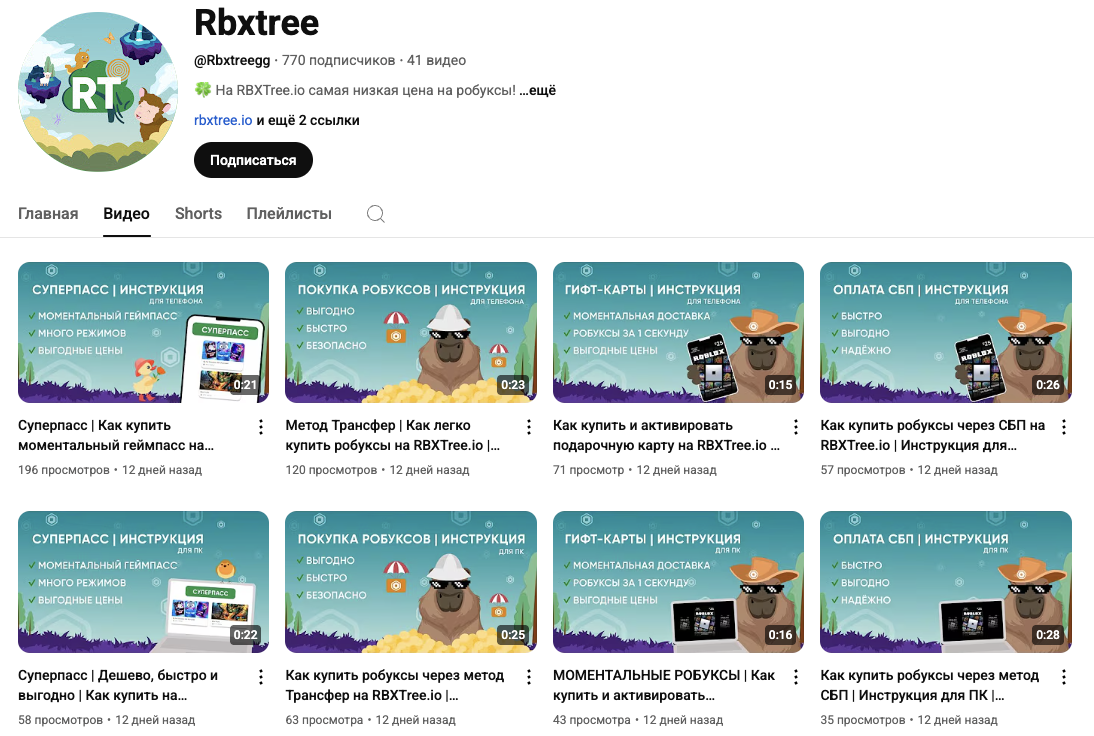Click '57 просмотров' text
The height and width of the screenshot is (736, 1094).
[862, 470]
